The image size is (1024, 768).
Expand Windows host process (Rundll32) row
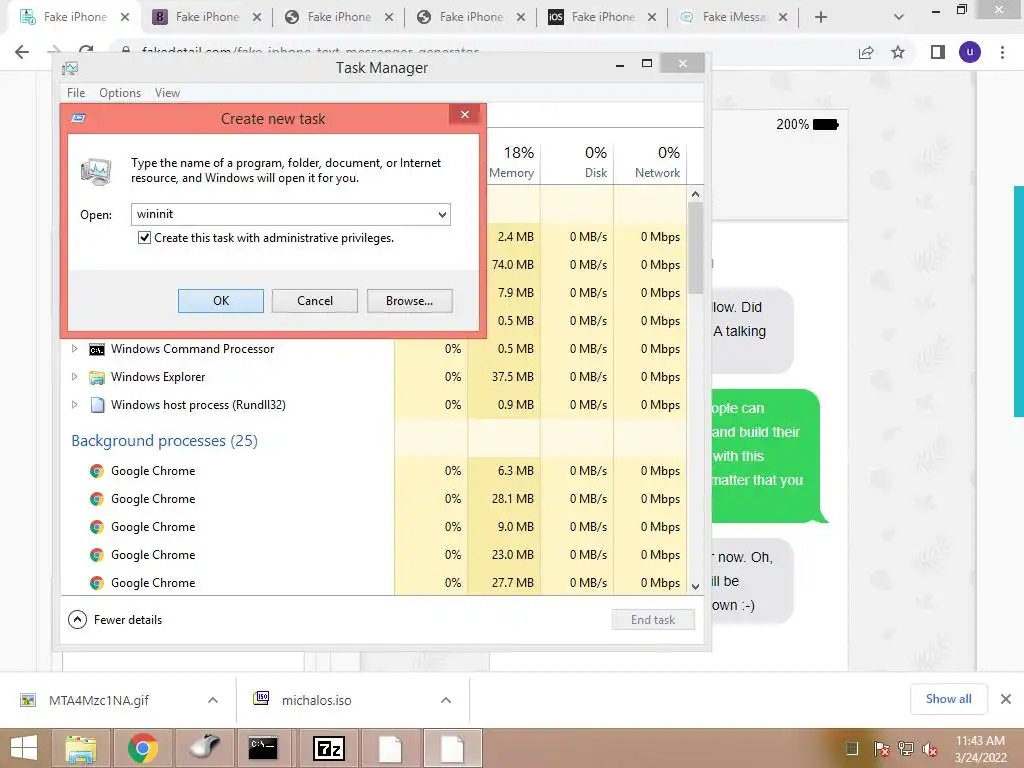point(74,405)
